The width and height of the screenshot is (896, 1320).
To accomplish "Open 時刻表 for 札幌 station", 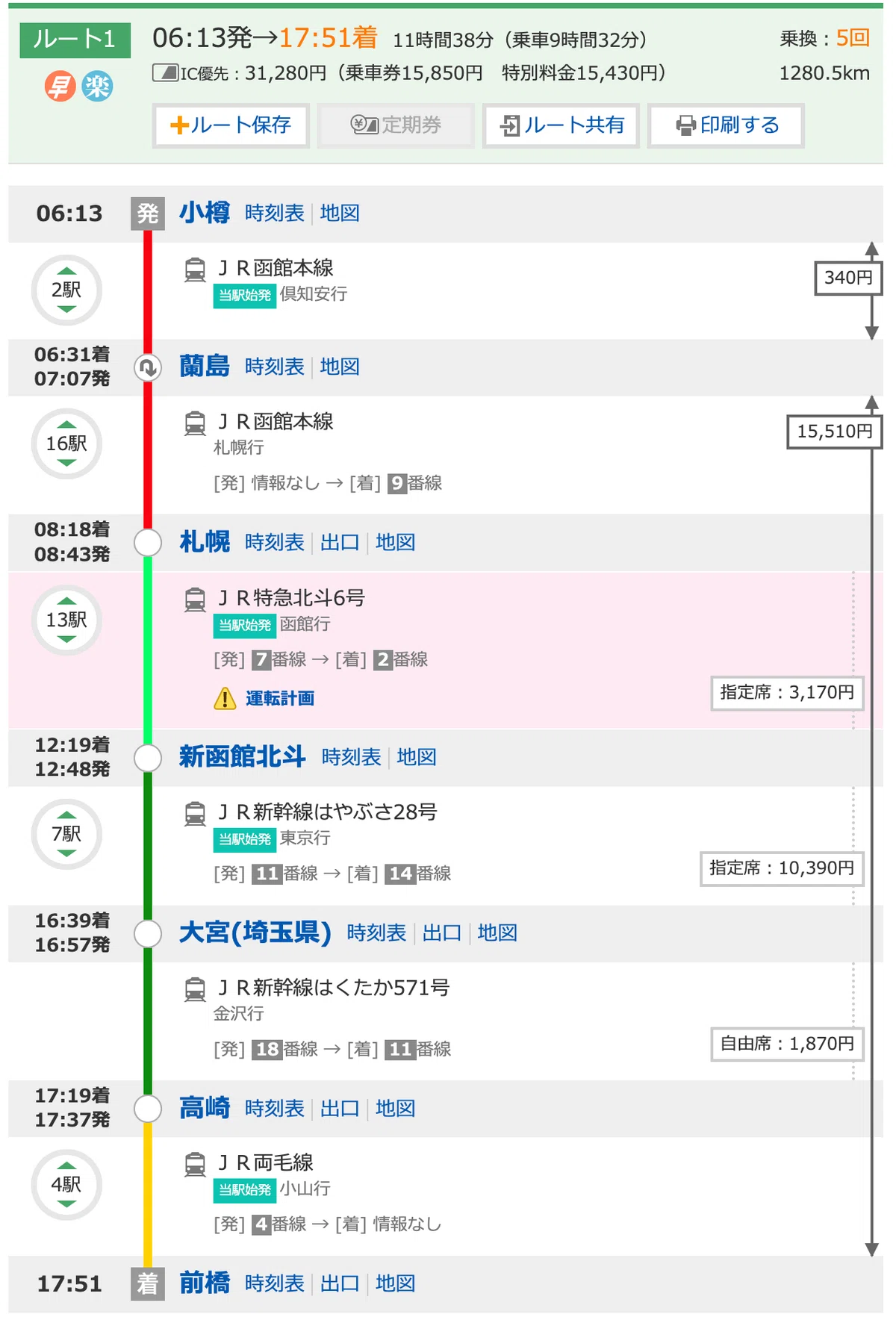I will click(275, 543).
